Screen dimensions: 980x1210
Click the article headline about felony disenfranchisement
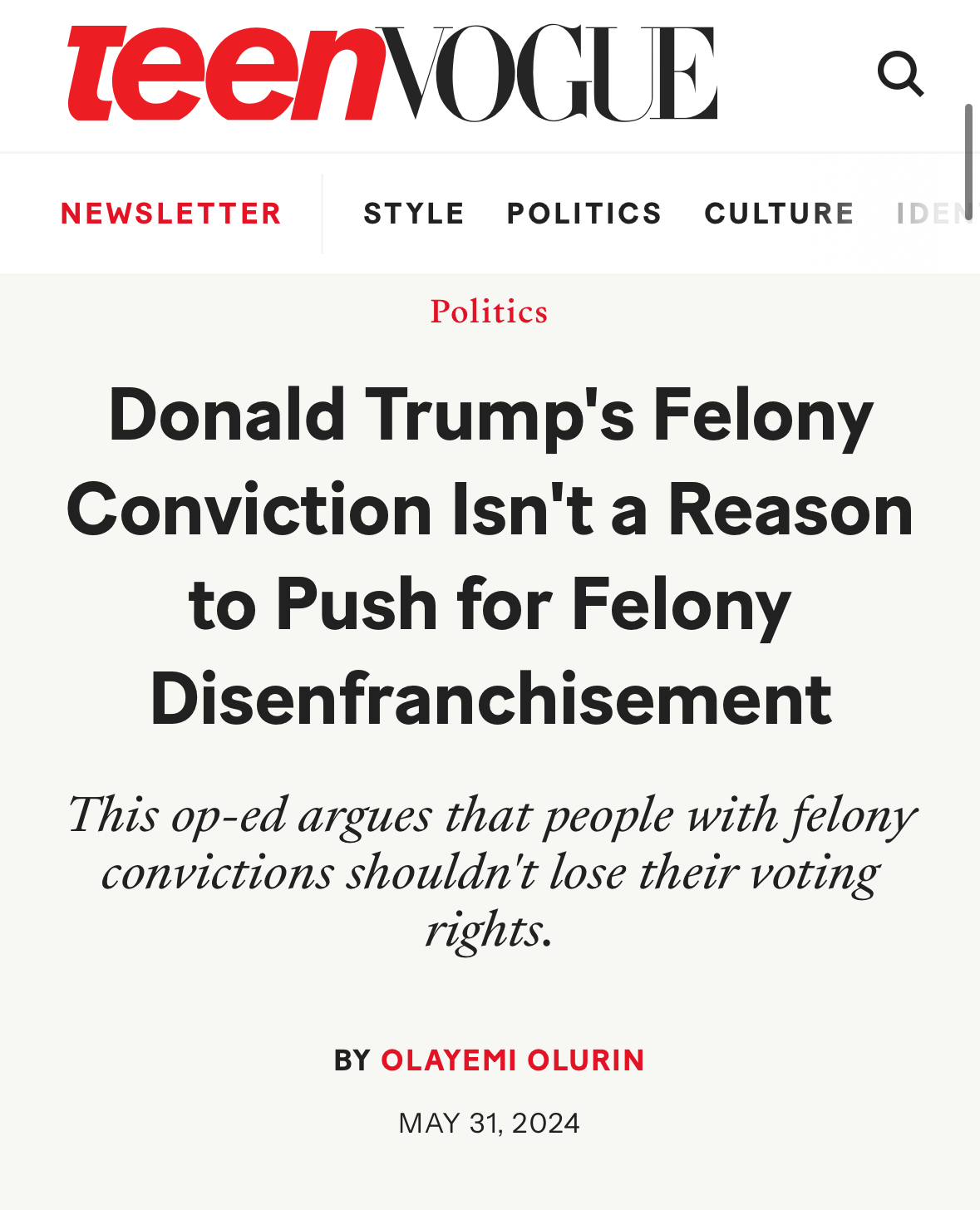coord(490,557)
